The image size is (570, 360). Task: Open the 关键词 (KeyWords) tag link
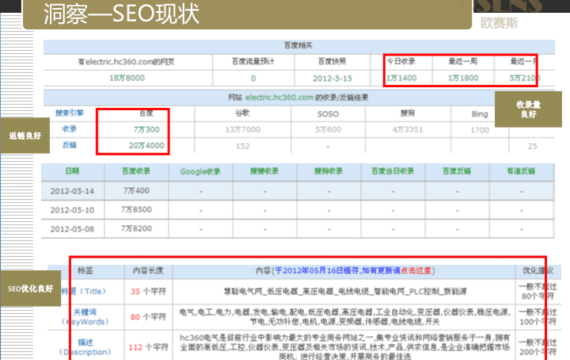pos(84,317)
